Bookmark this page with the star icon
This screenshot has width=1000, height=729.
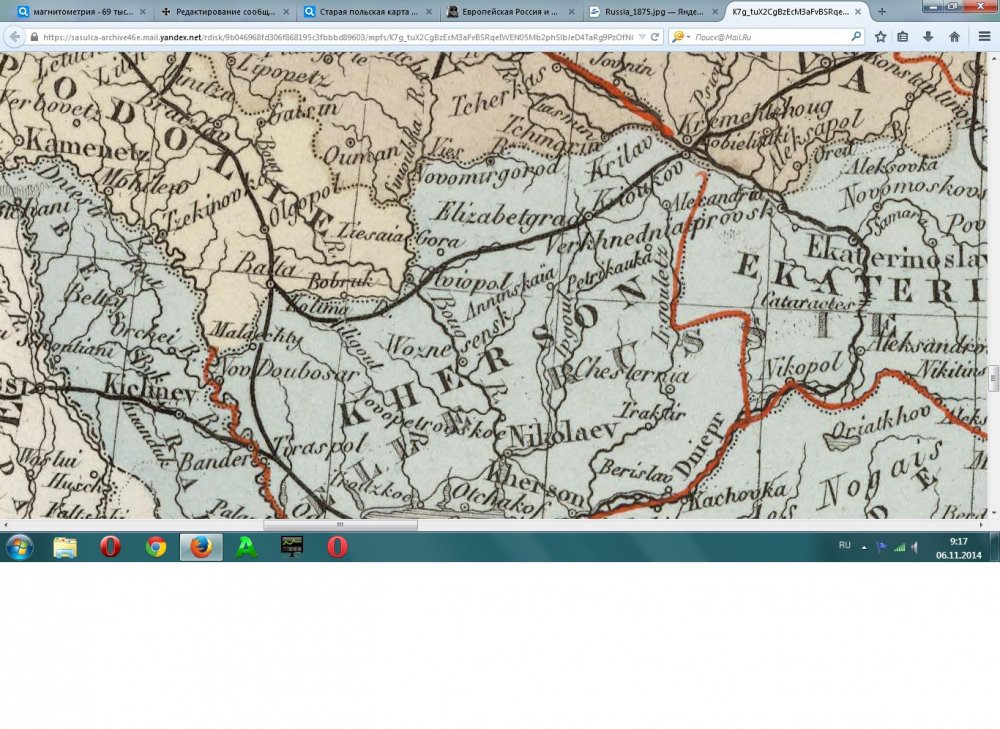pyautogui.click(x=881, y=37)
